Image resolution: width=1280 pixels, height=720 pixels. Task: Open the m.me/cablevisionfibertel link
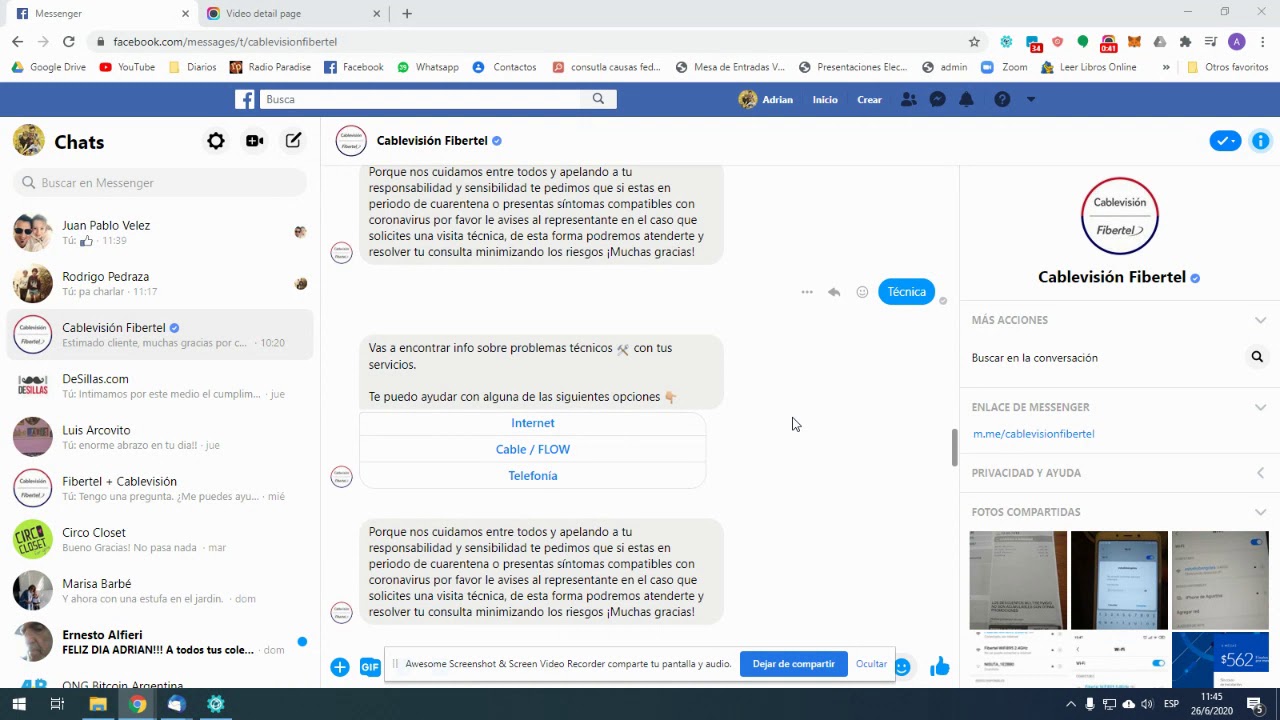click(x=1033, y=434)
